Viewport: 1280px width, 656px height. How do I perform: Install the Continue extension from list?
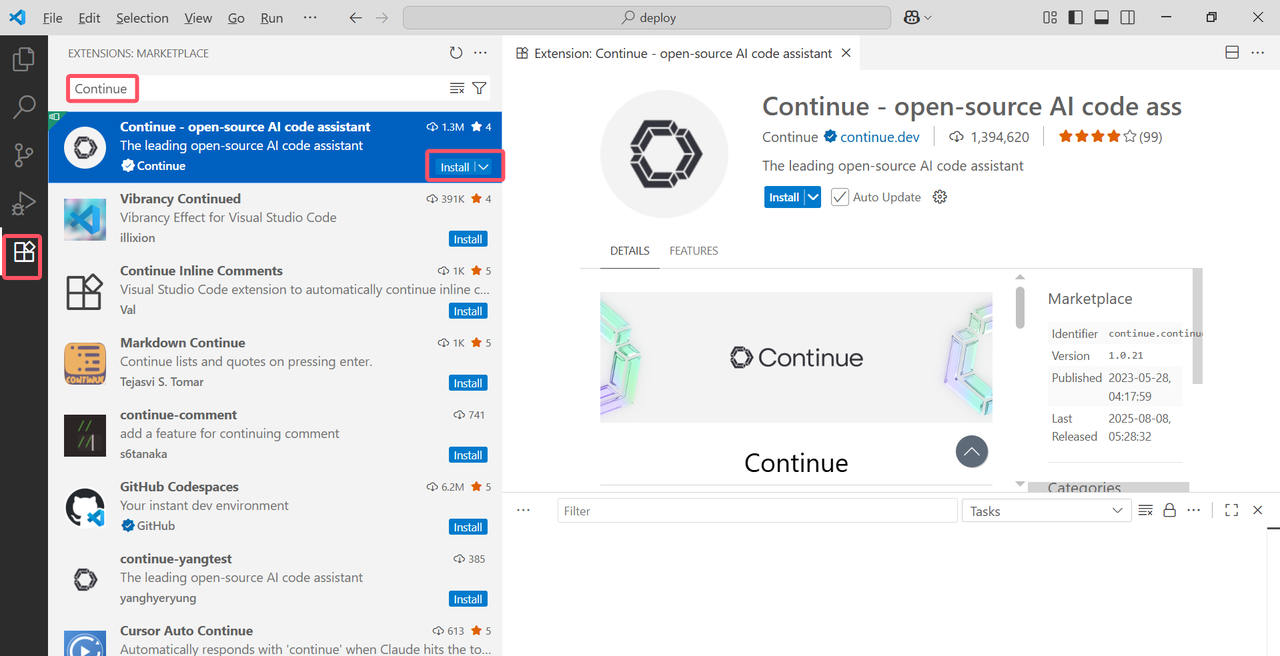455,167
